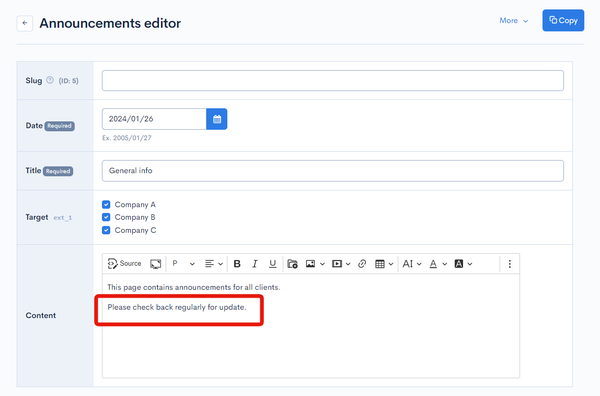Screen dimensions: 600x396
Task: Expand the insert image options arrow
Action: tap(322, 264)
